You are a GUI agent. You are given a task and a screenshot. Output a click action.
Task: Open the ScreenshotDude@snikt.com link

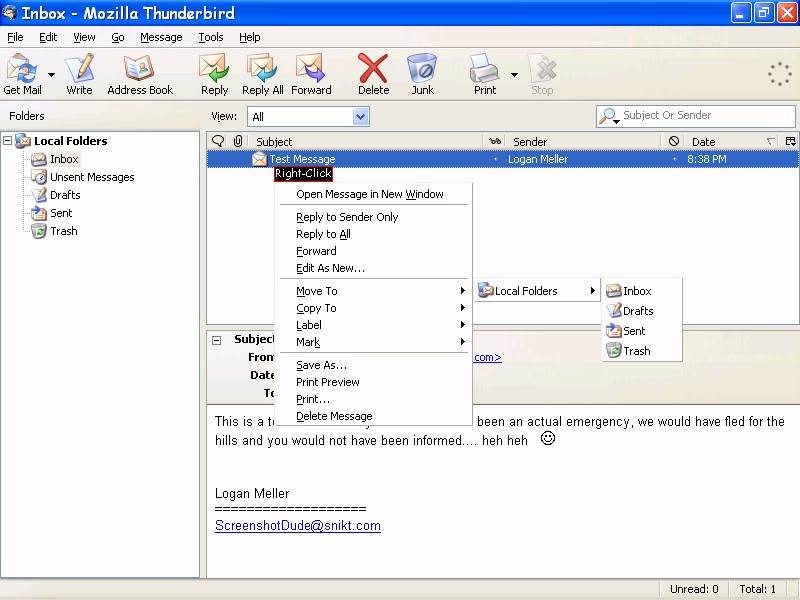[298, 526]
